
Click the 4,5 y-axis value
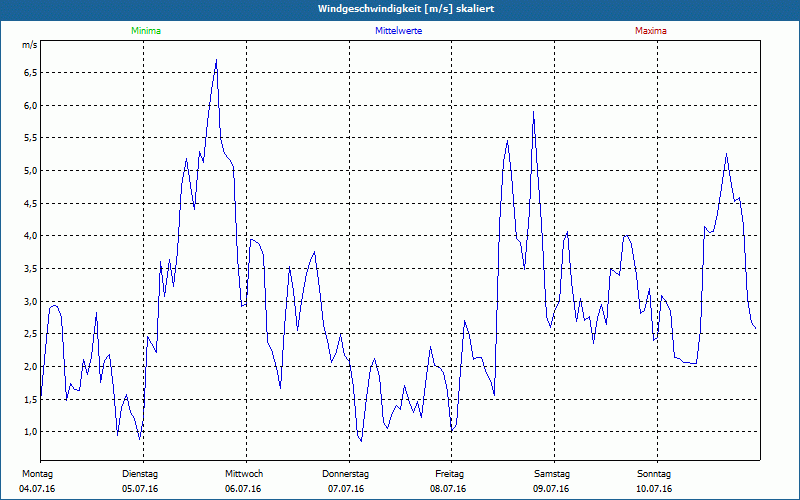(31, 204)
